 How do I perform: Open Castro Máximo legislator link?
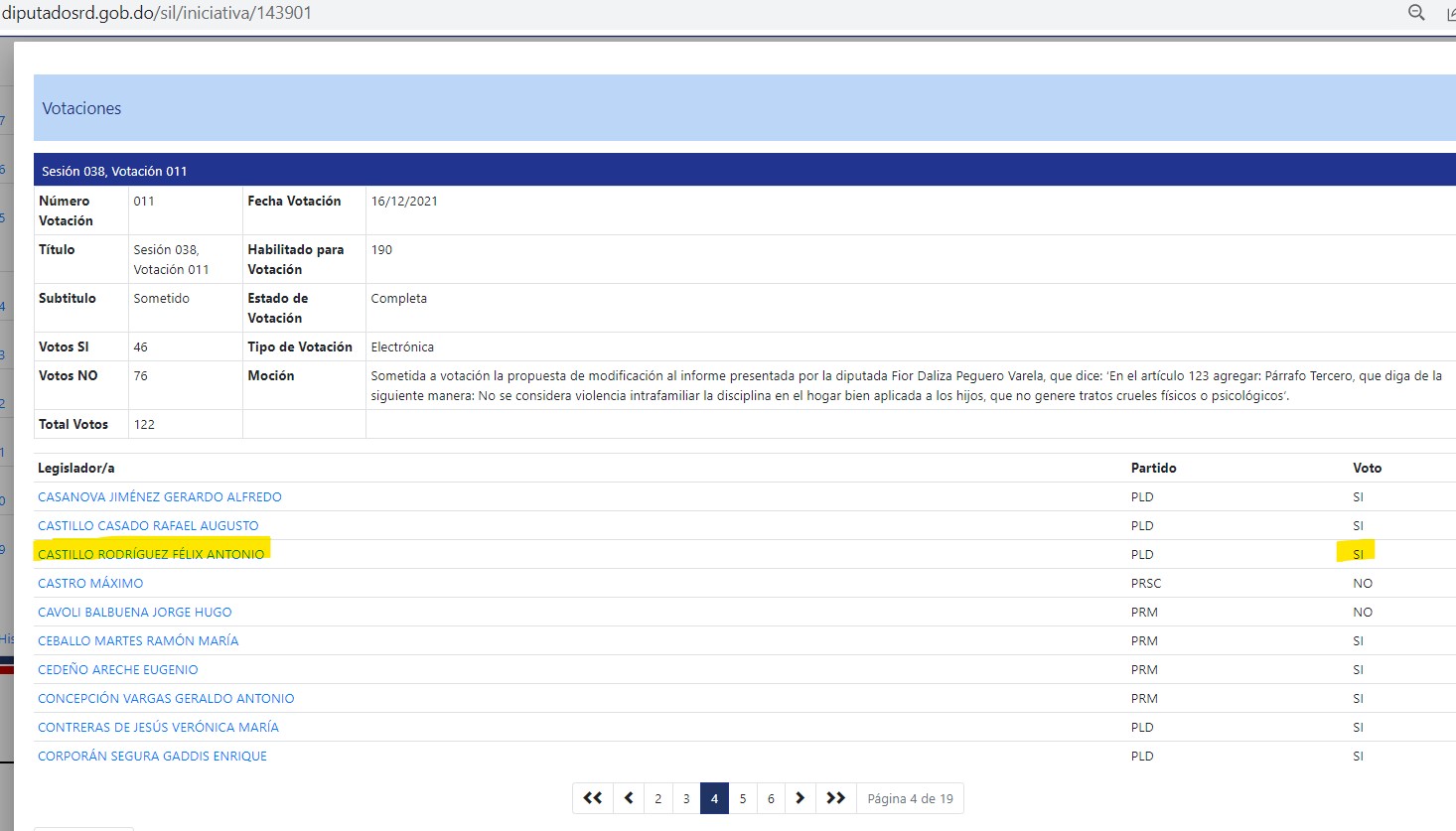tap(90, 583)
